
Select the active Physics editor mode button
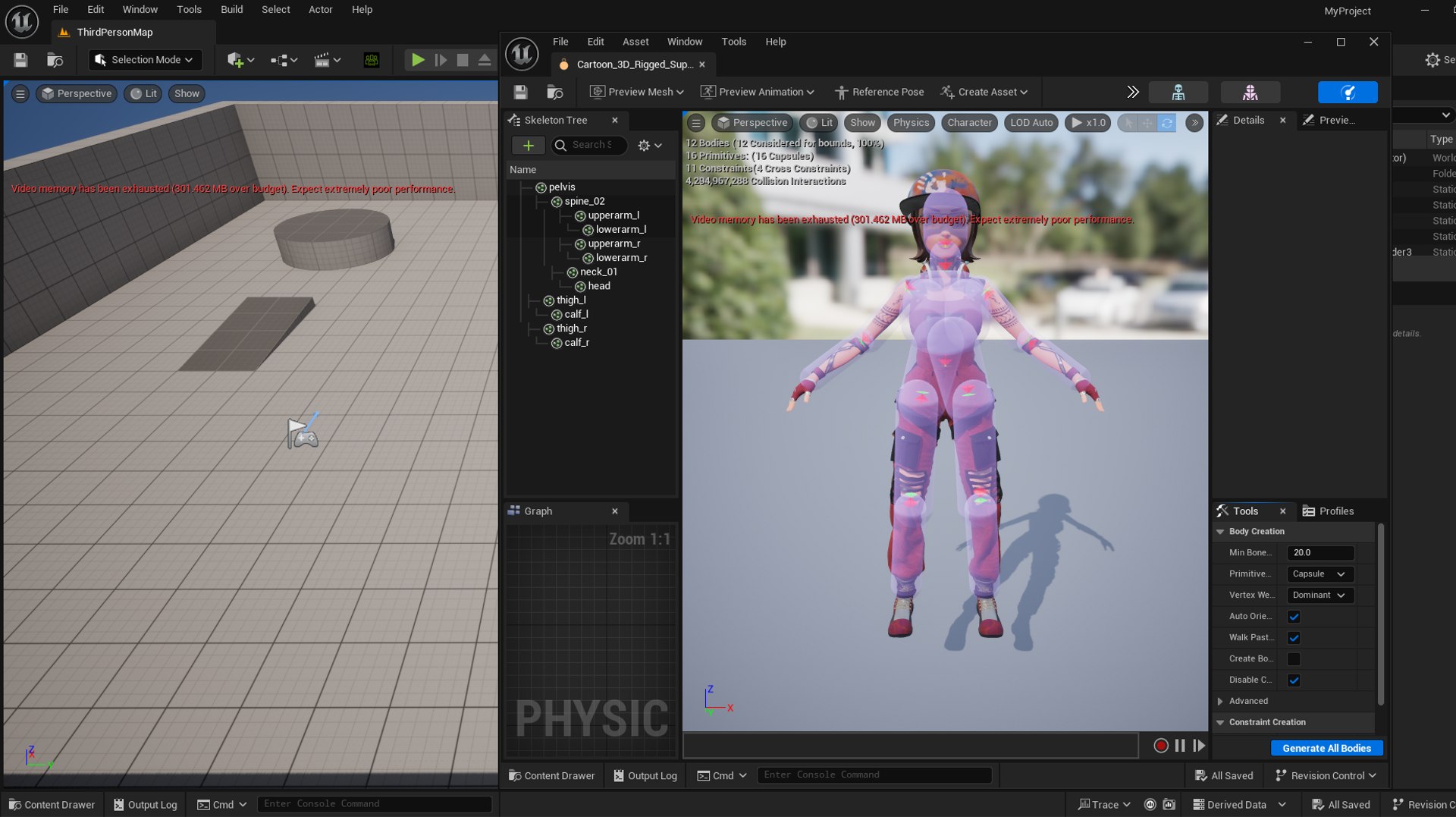click(1348, 92)
